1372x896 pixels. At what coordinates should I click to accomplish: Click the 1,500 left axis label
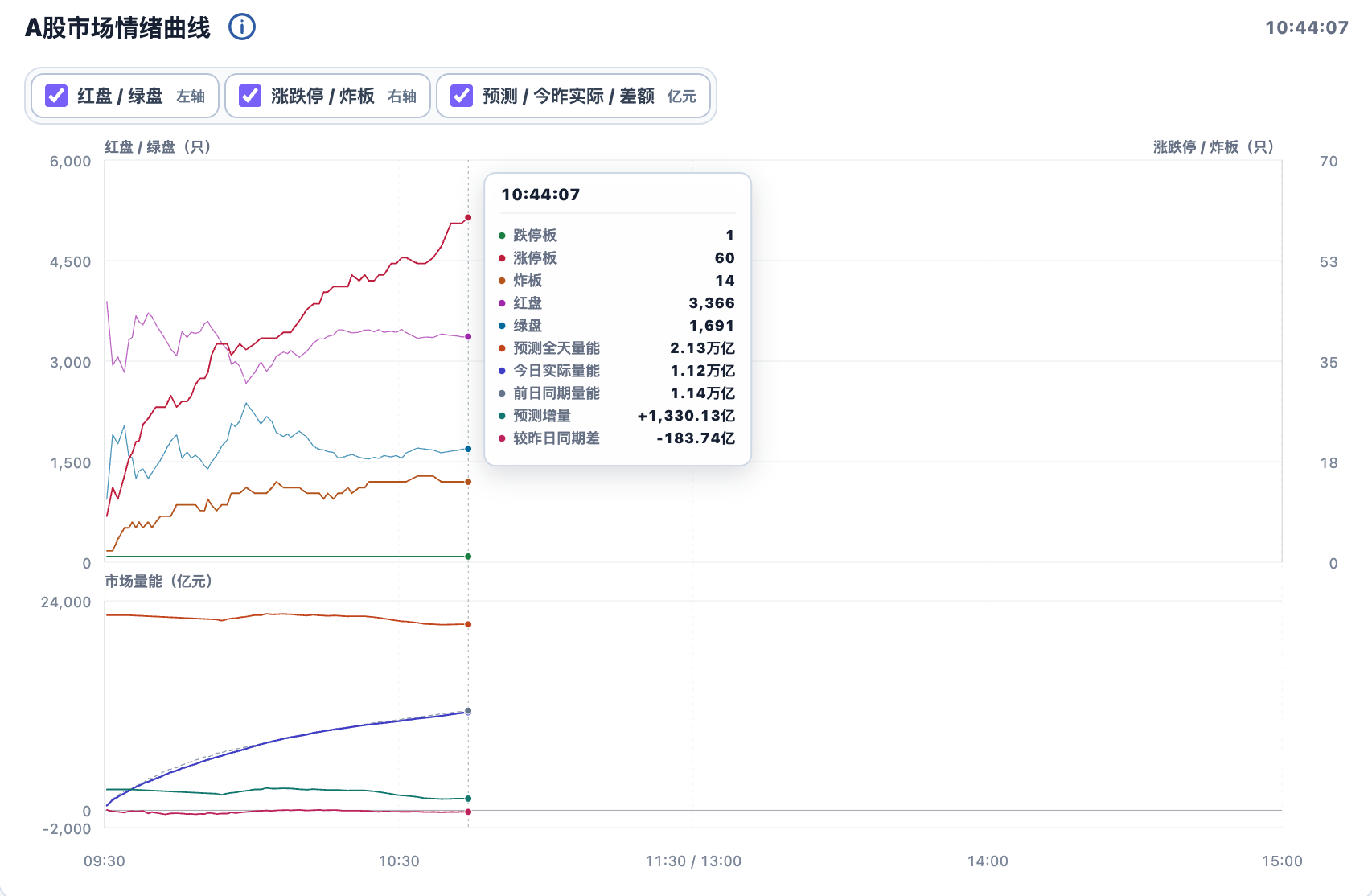tap(71, 463)
